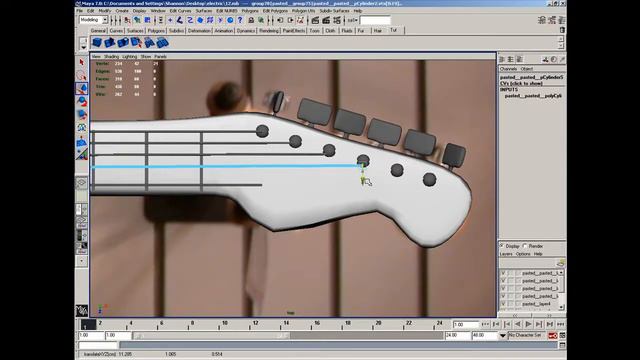Play the animation backward

(518, 324)
